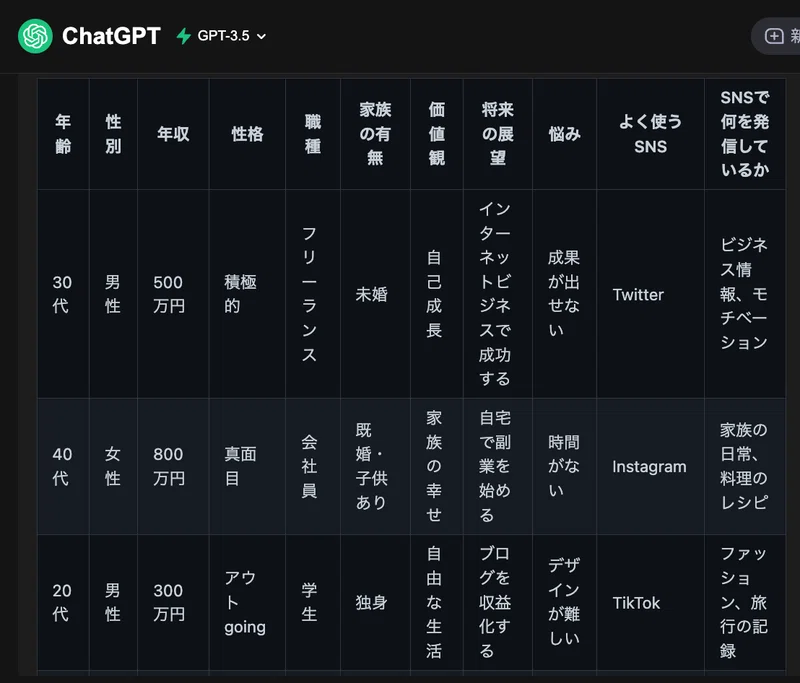
Task: Select the アウトgoing personality cell
Action: click(x=245, y=602)
